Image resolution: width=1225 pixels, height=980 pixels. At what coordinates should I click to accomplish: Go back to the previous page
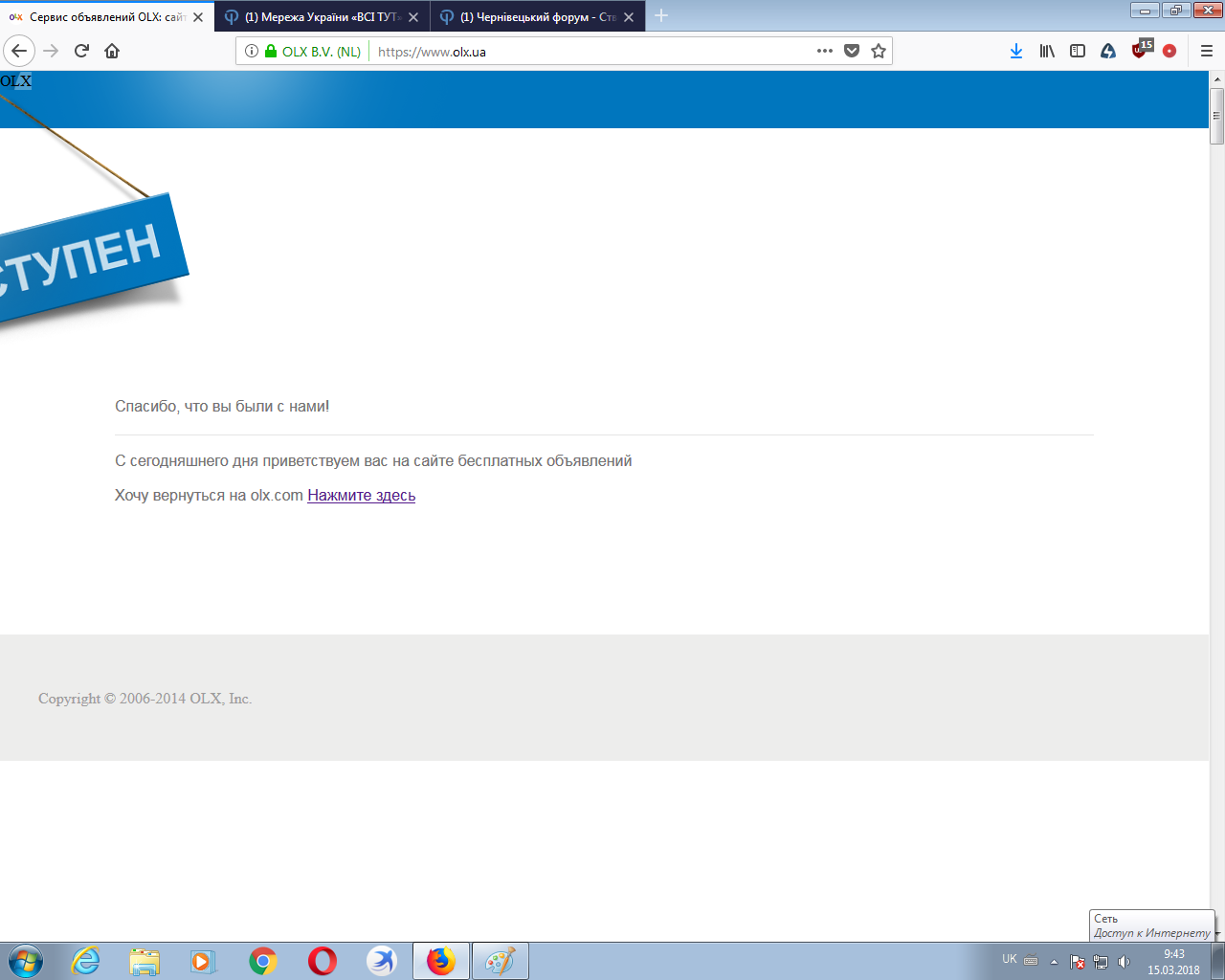pos(20,51)
